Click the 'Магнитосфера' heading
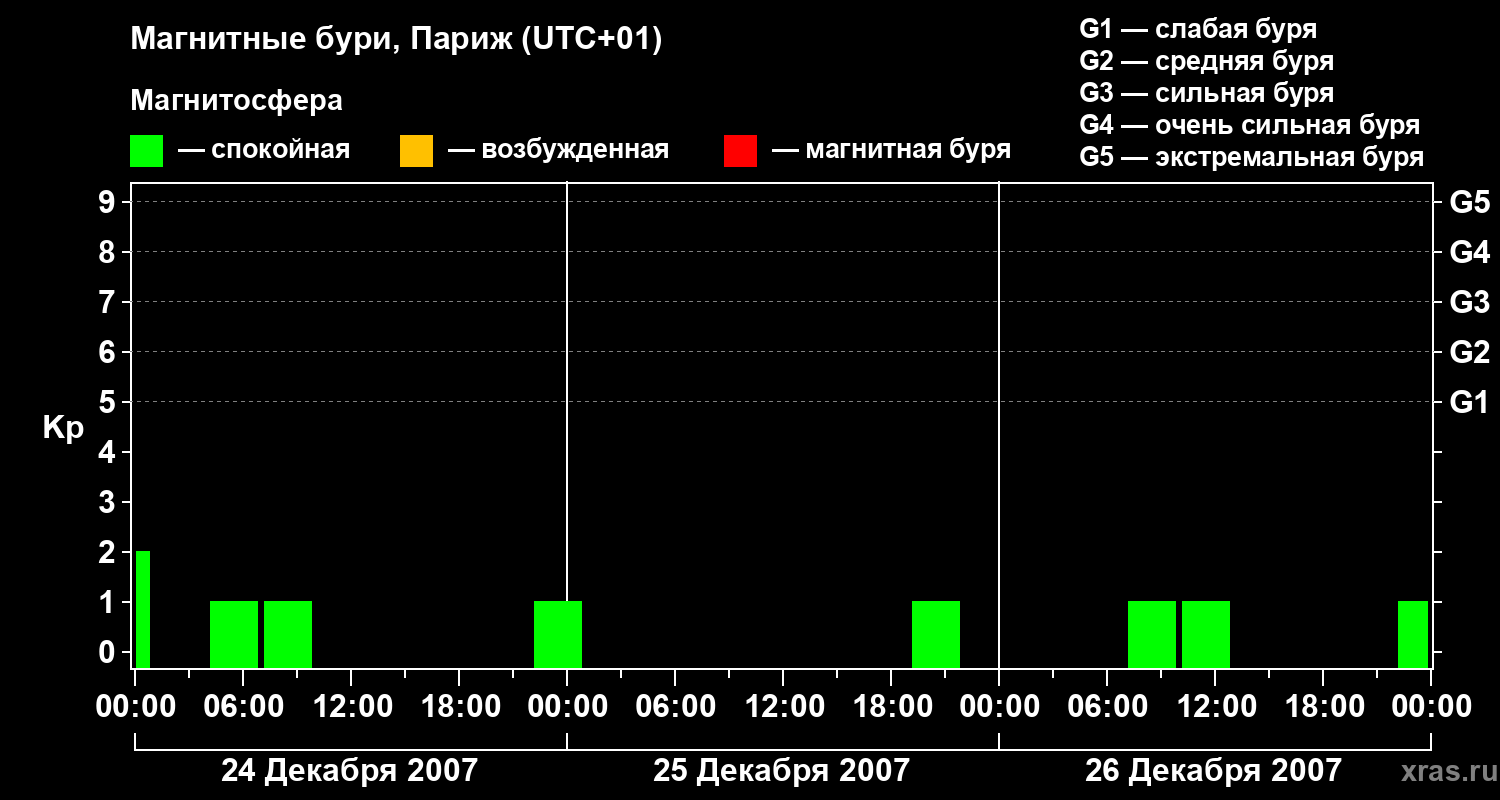Screen dimensions: 1500x800 coord(236,101)
